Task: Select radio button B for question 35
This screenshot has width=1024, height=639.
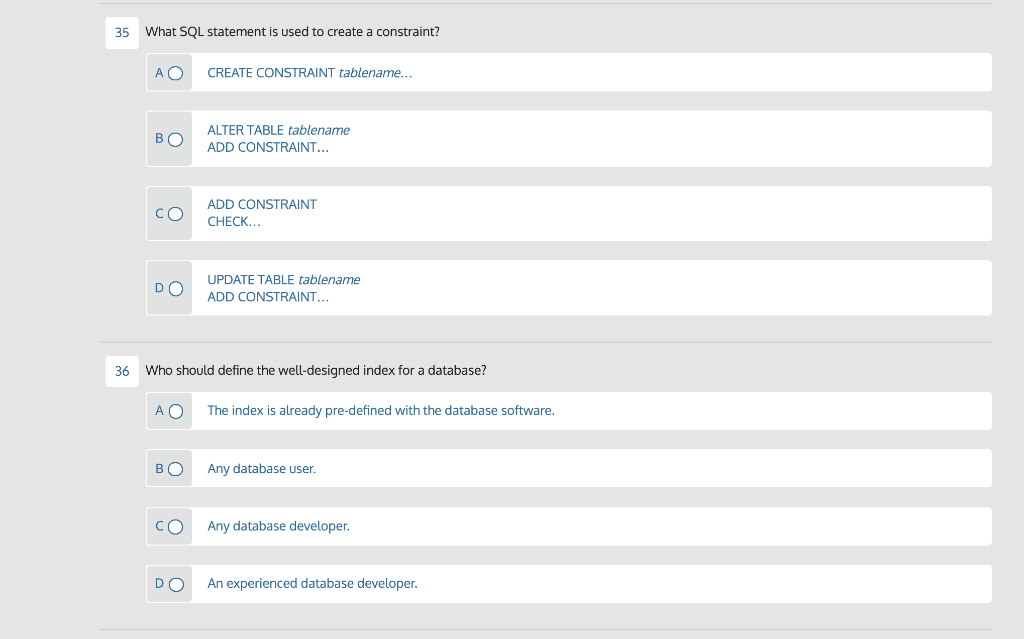Action: coord(174,138)
